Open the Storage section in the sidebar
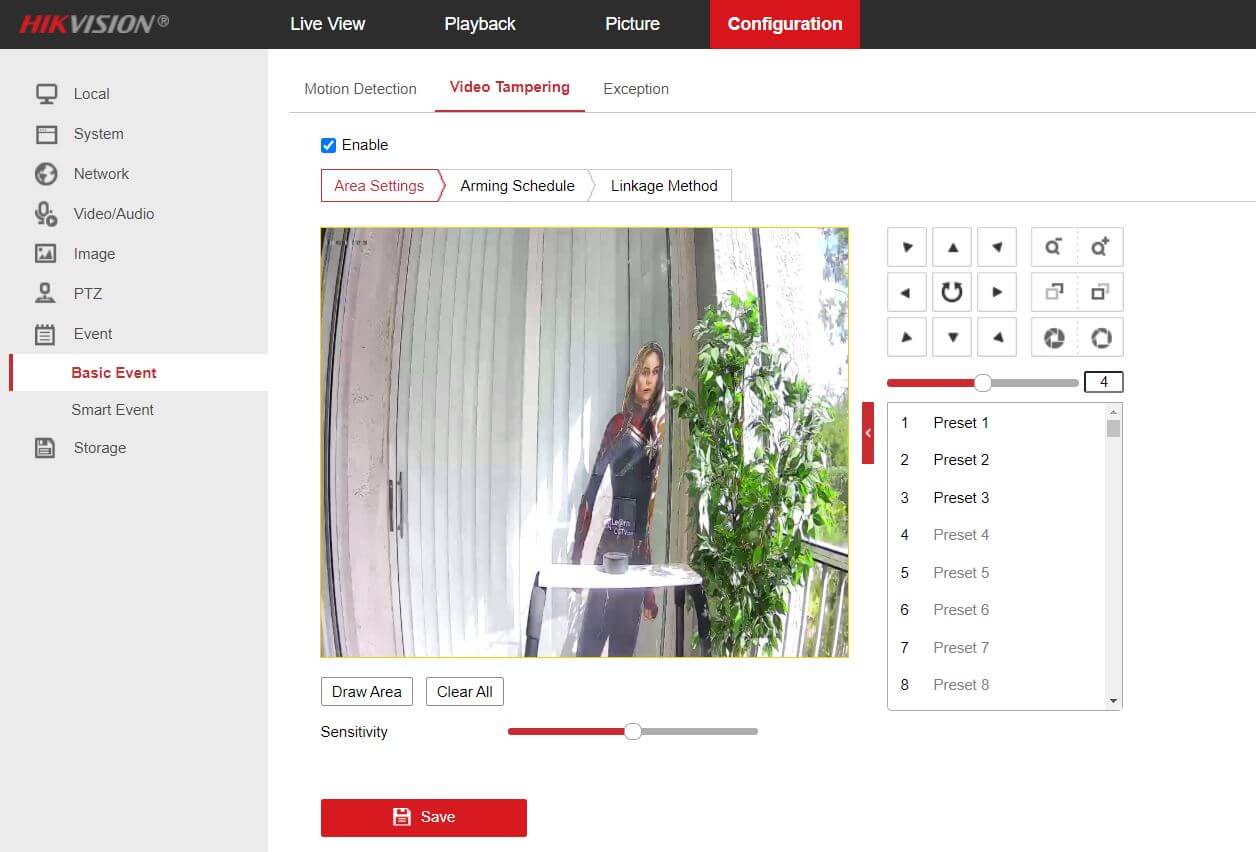The image size is (1256, 852). point(99,448)
